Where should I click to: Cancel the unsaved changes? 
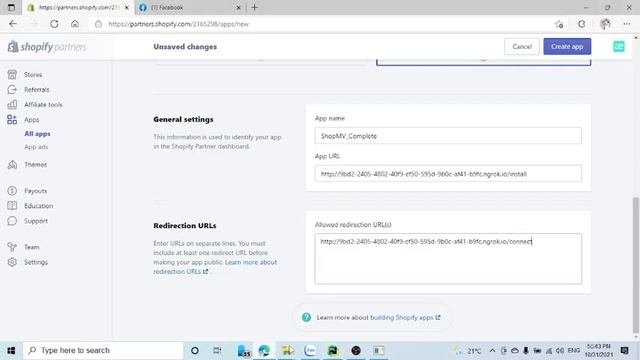522,47
